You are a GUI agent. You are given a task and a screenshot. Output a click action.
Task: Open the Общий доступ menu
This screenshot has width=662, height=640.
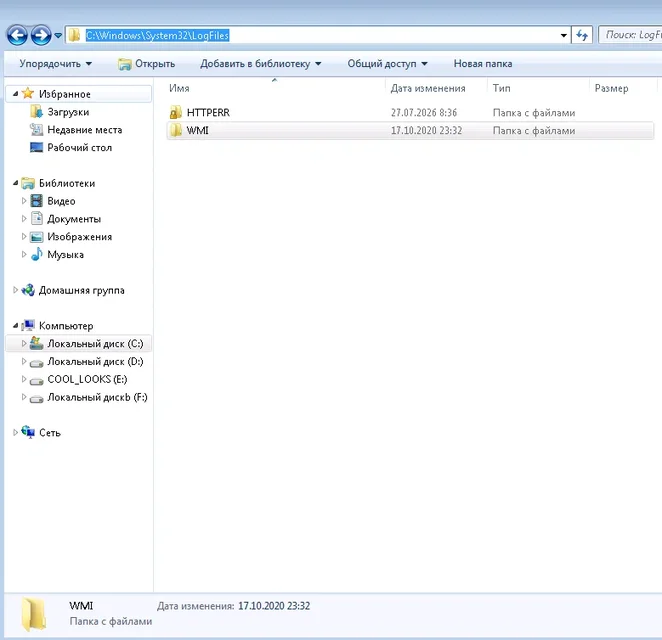387,64
